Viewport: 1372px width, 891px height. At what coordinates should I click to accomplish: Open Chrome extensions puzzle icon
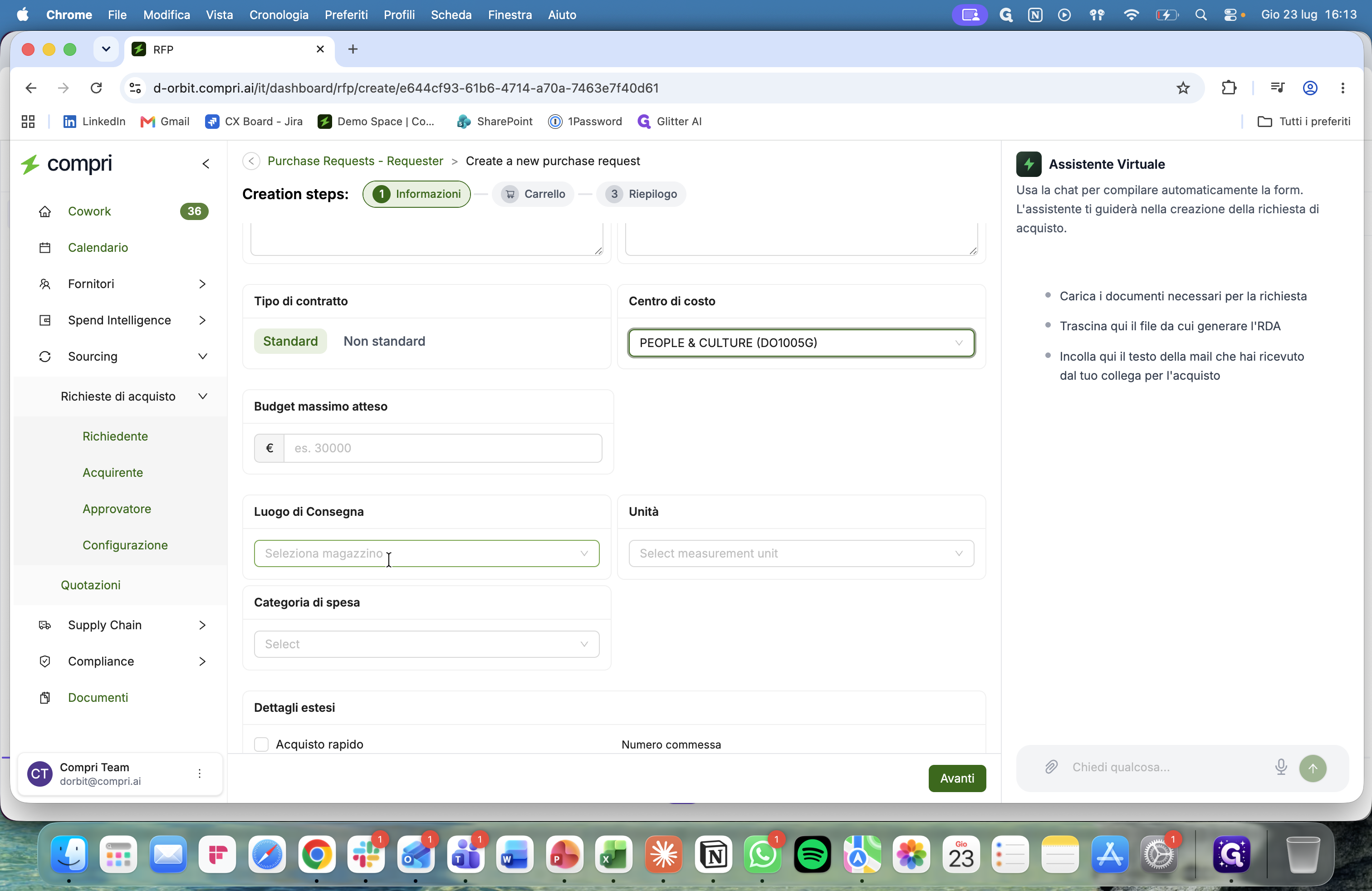pos(1229,88)
